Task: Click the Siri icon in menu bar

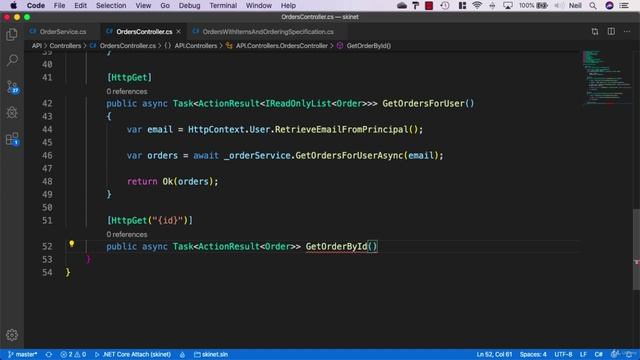Action: pos(609,5)
